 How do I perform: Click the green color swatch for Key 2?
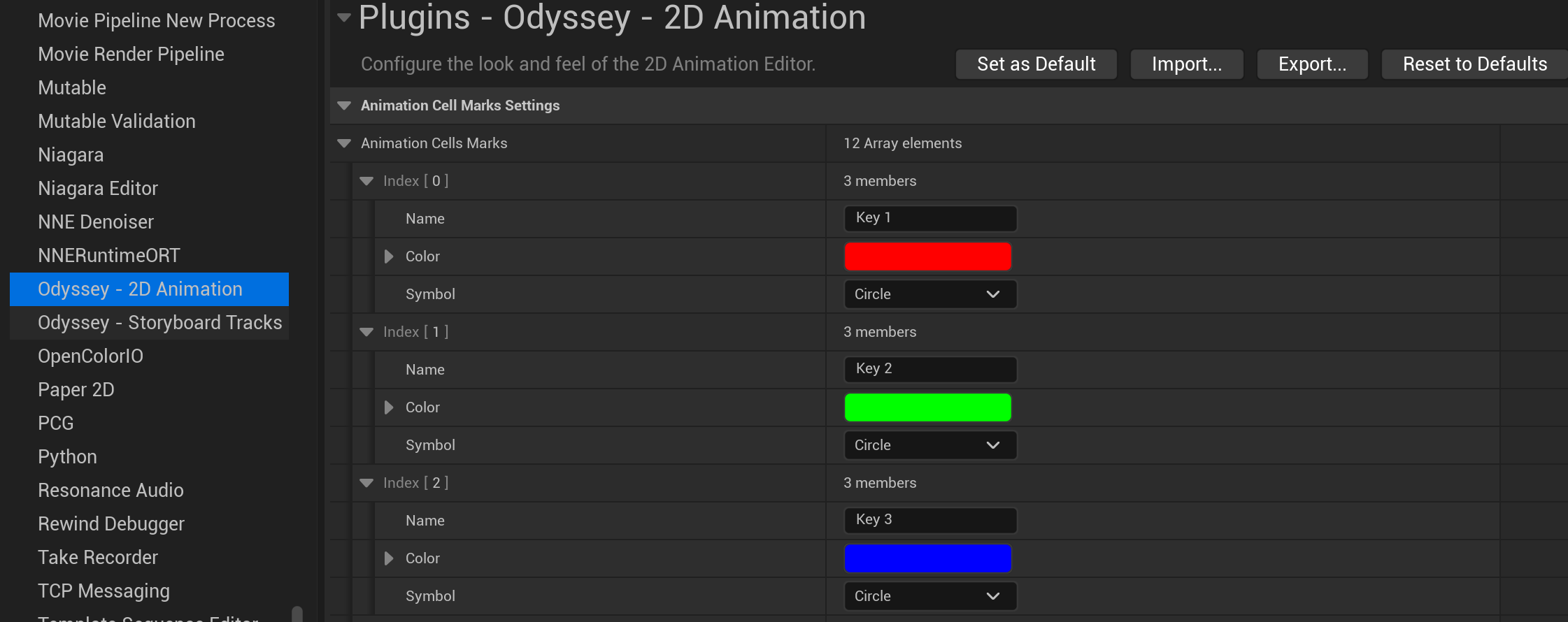[x=928, y=407]
